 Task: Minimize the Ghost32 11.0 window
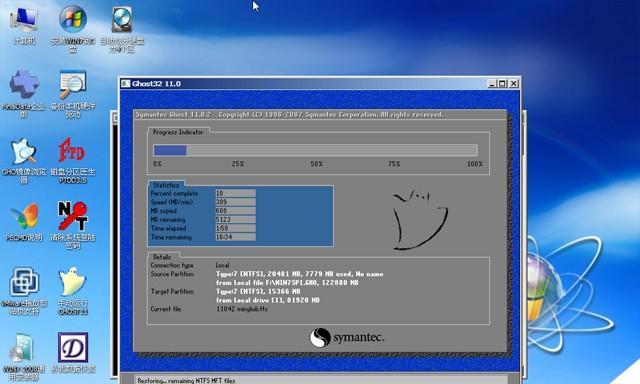point(493,84)
